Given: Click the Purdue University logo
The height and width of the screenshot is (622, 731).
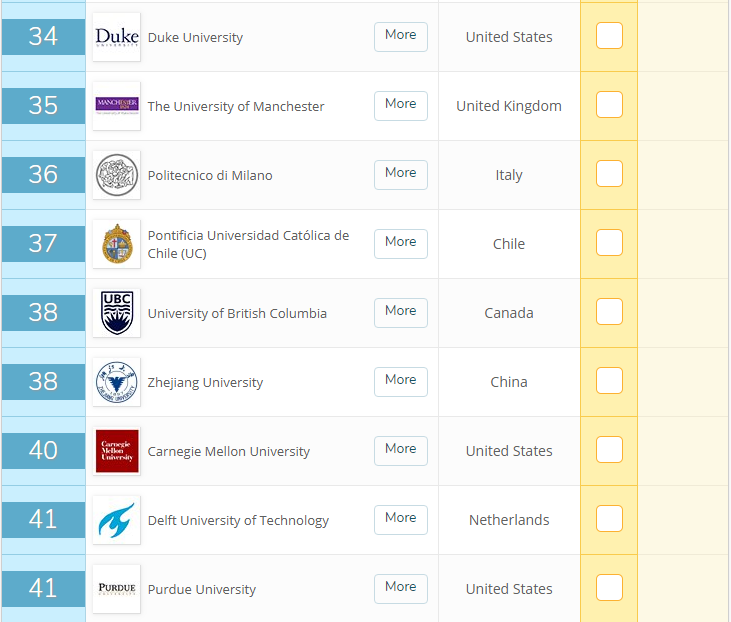Looking at the screenshot, I should [x=117, y=589].
